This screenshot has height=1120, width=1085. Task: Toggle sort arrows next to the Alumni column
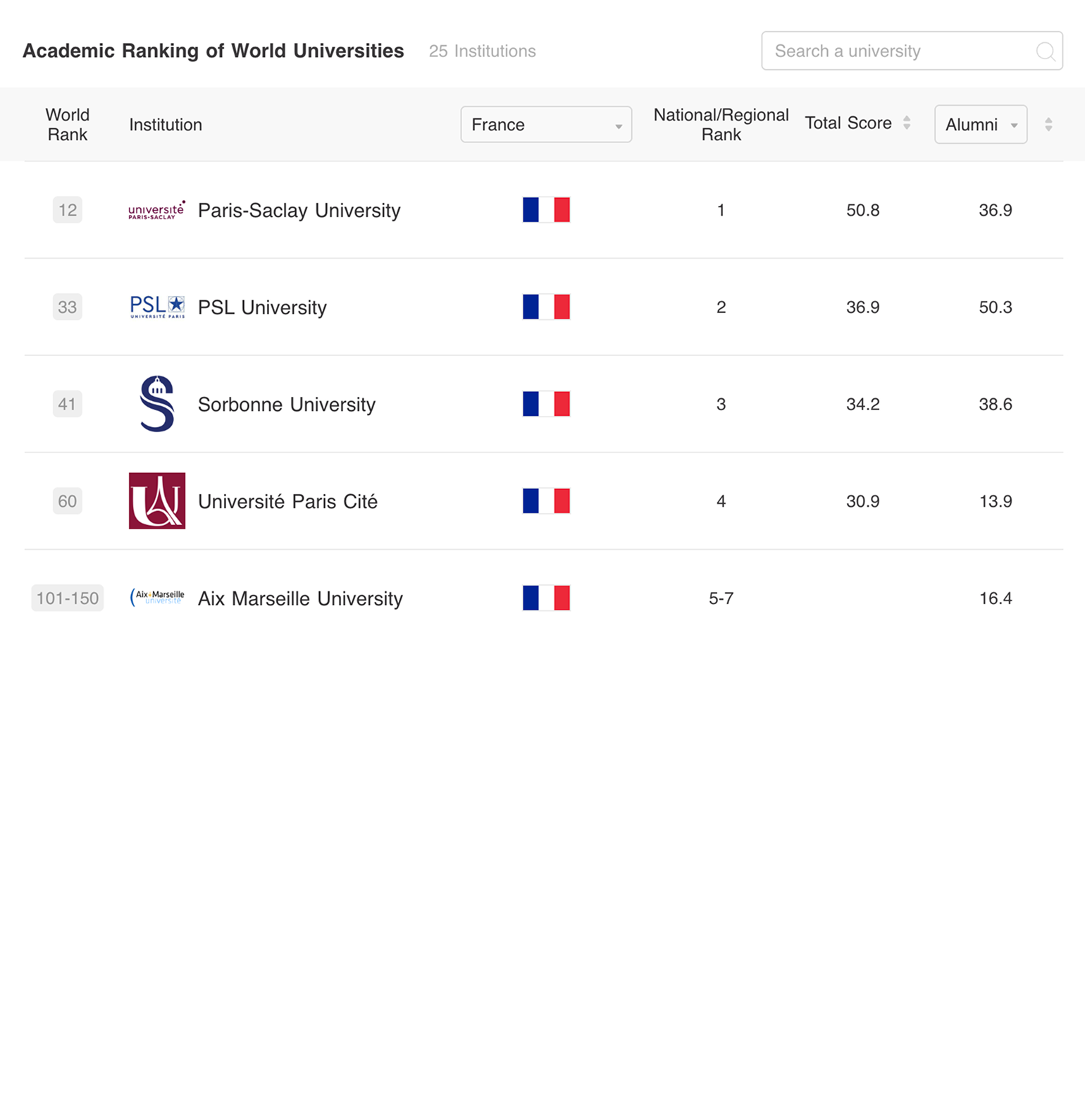click(x=1048, y=125)
